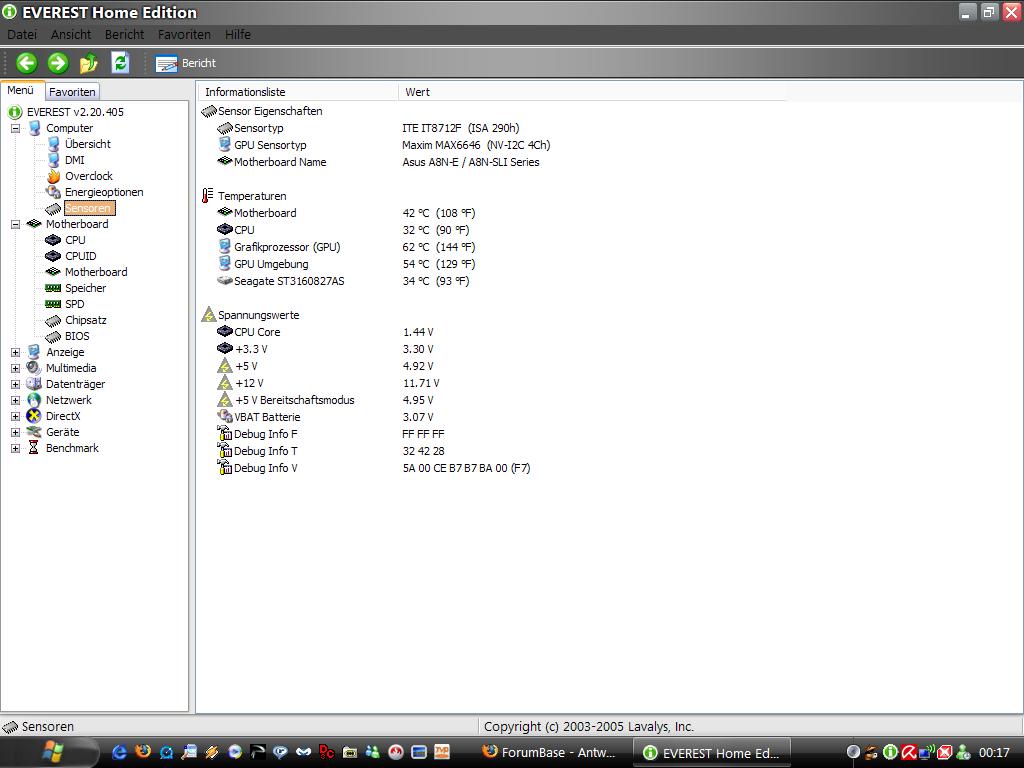Select DMI in the tree
This screenshot has width=1024, height=768.
coord(74,160)
